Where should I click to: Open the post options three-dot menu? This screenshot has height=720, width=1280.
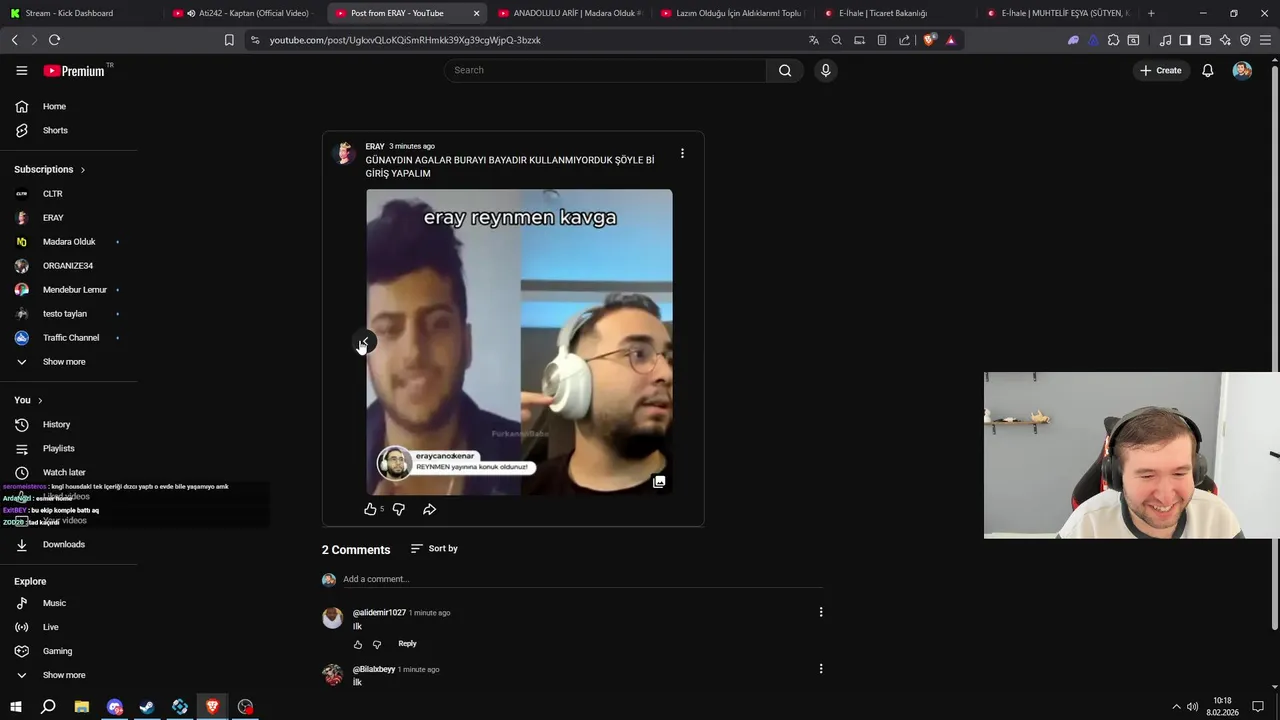(682, 153)
